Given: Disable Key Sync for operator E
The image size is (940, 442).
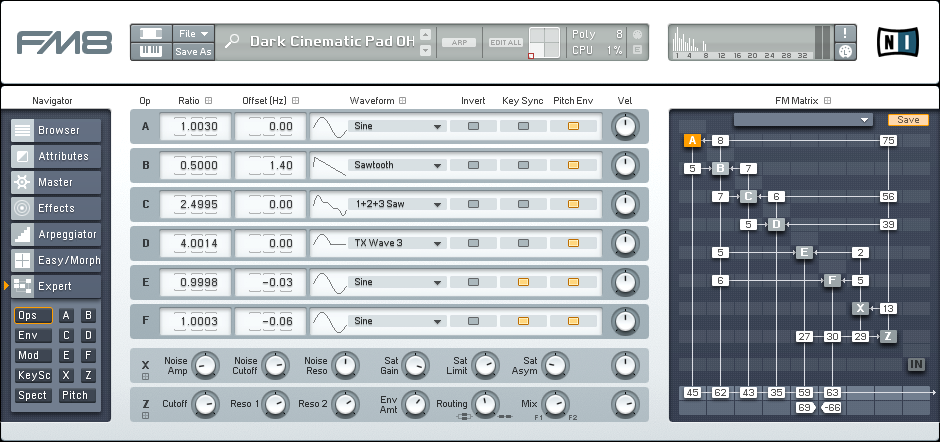Looking at the screenshot, I should (523, 282).
